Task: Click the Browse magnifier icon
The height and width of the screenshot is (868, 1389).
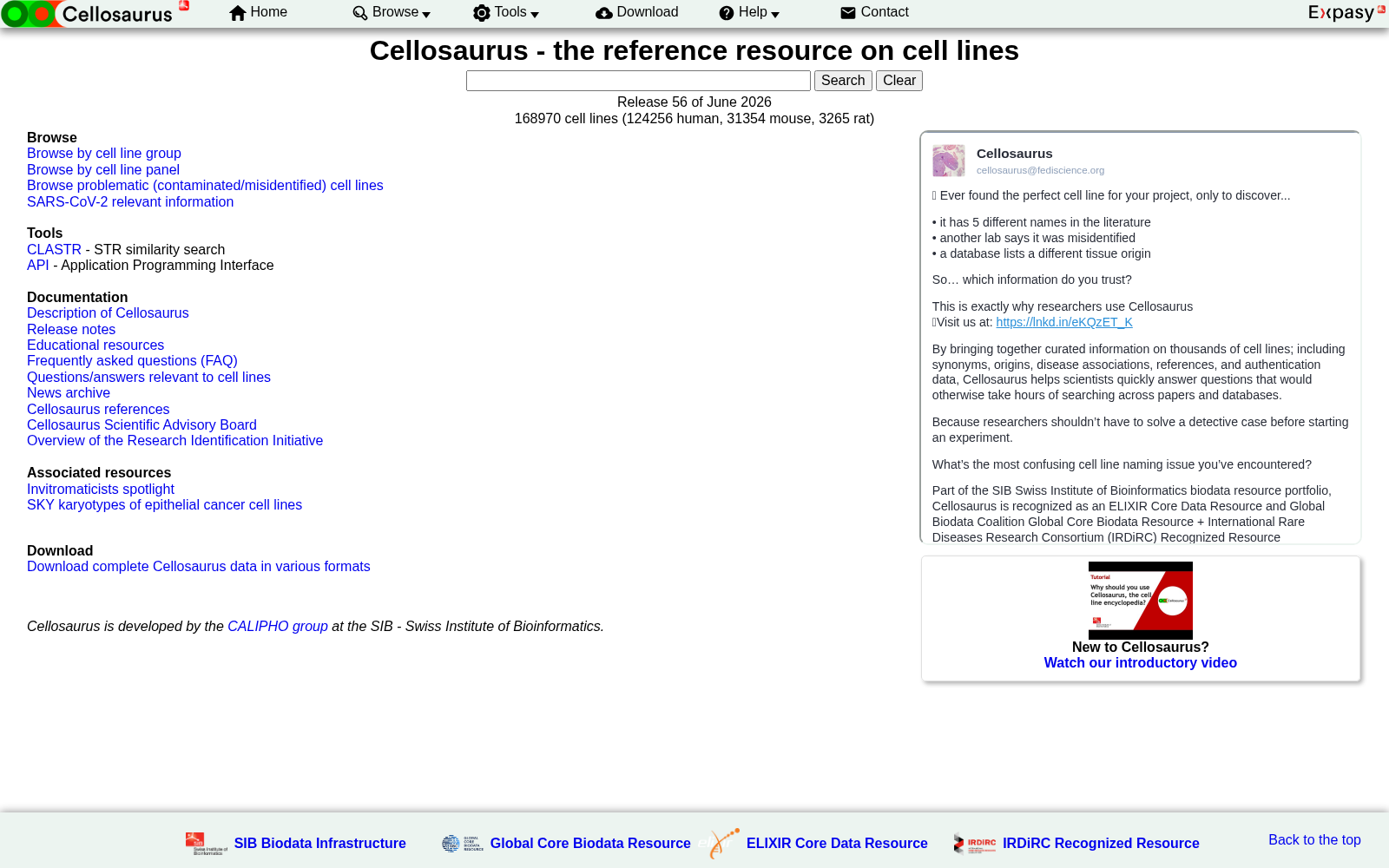Action: pos(360,13)
